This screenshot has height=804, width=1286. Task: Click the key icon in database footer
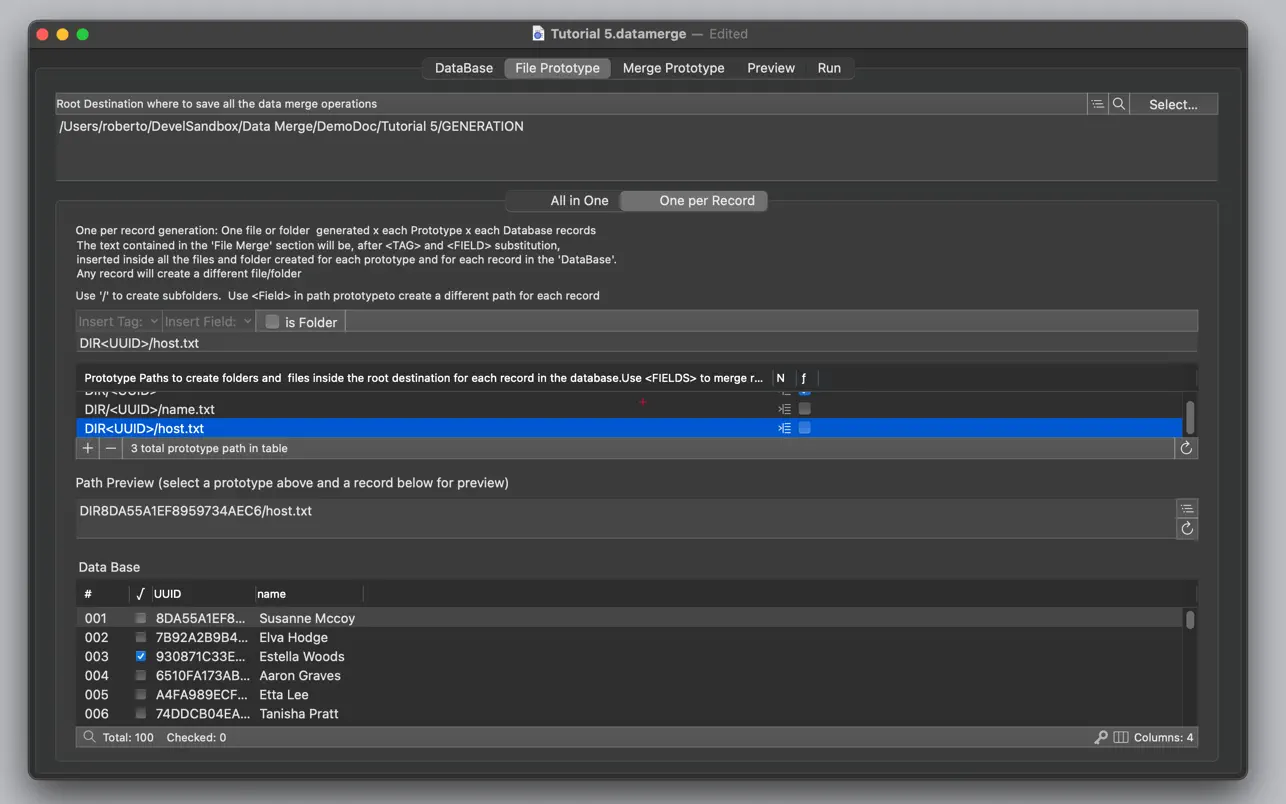(1101, 737)
